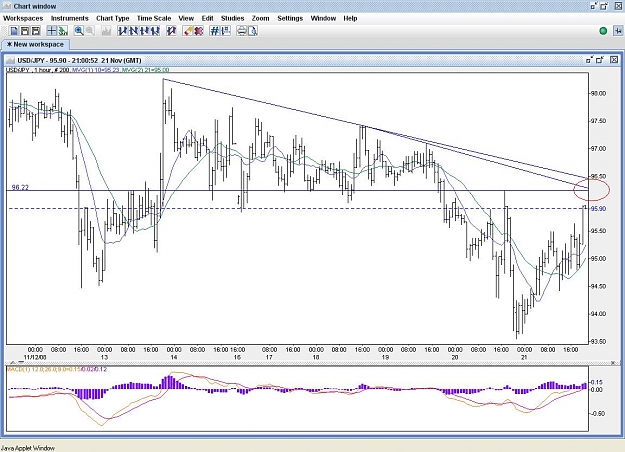Click the green figure icon beside crosshair
625x452 pixels.
[63, 31]
